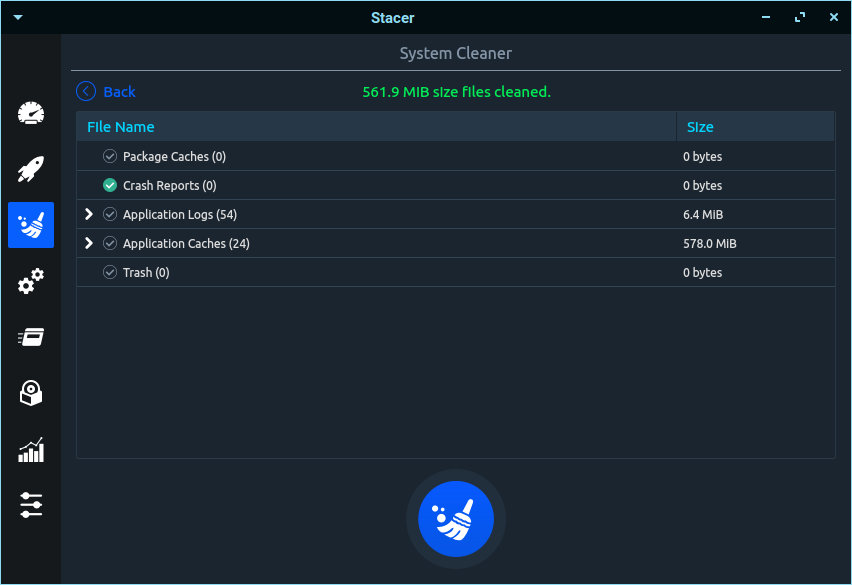Click the Back circle arrow icon
The width and height of the screenshot is (852, 585).
pyautogui.click(x=86, y=91)
